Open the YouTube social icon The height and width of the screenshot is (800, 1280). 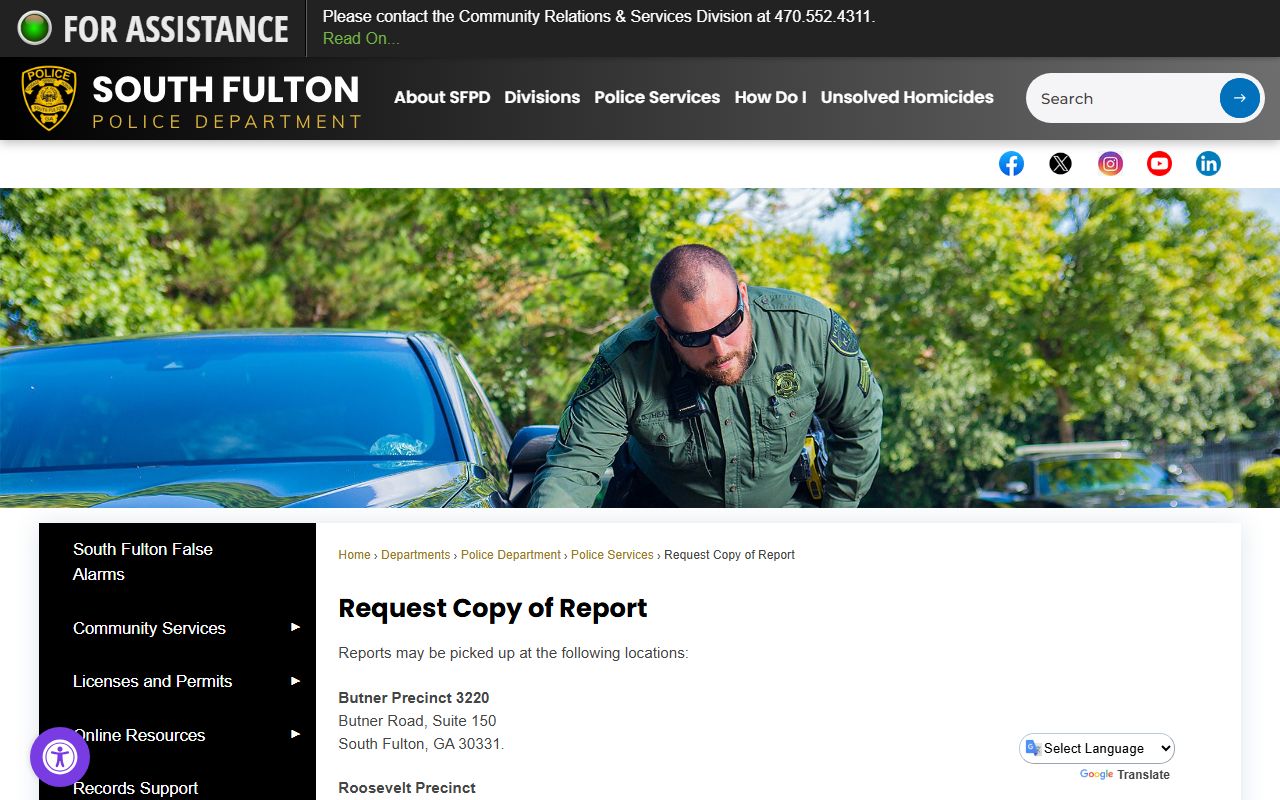tap(1159, 164)
